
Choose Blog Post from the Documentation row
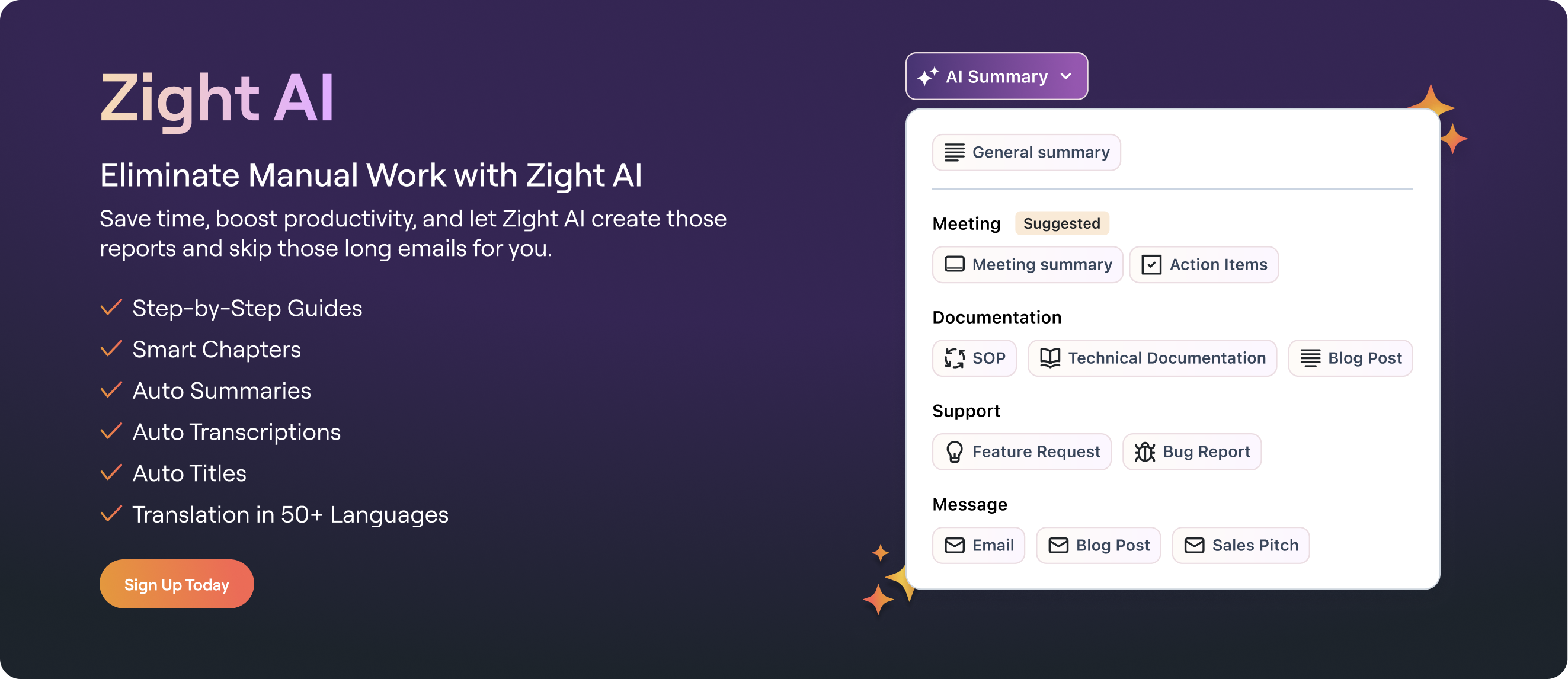1351,358
